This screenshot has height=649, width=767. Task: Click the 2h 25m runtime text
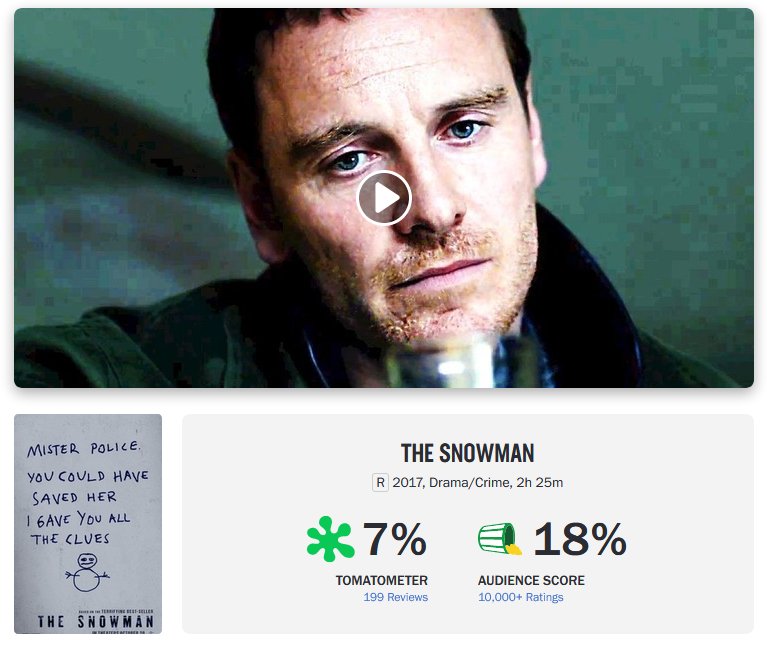coord(540,483)
